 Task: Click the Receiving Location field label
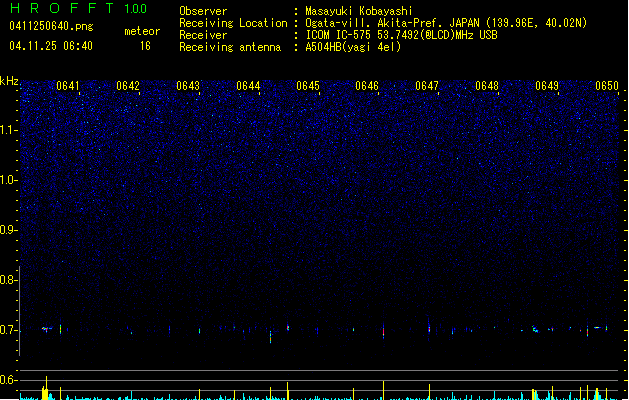233,23
